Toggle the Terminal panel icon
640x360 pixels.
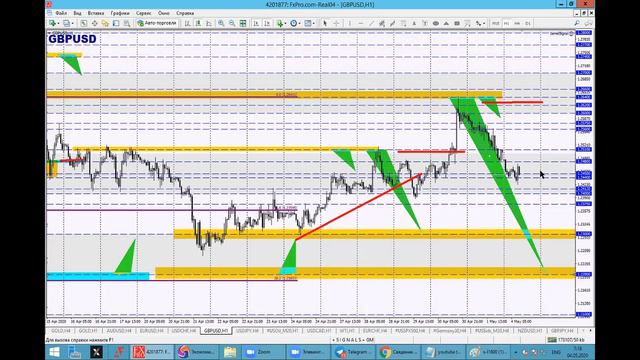click(116, 23)
